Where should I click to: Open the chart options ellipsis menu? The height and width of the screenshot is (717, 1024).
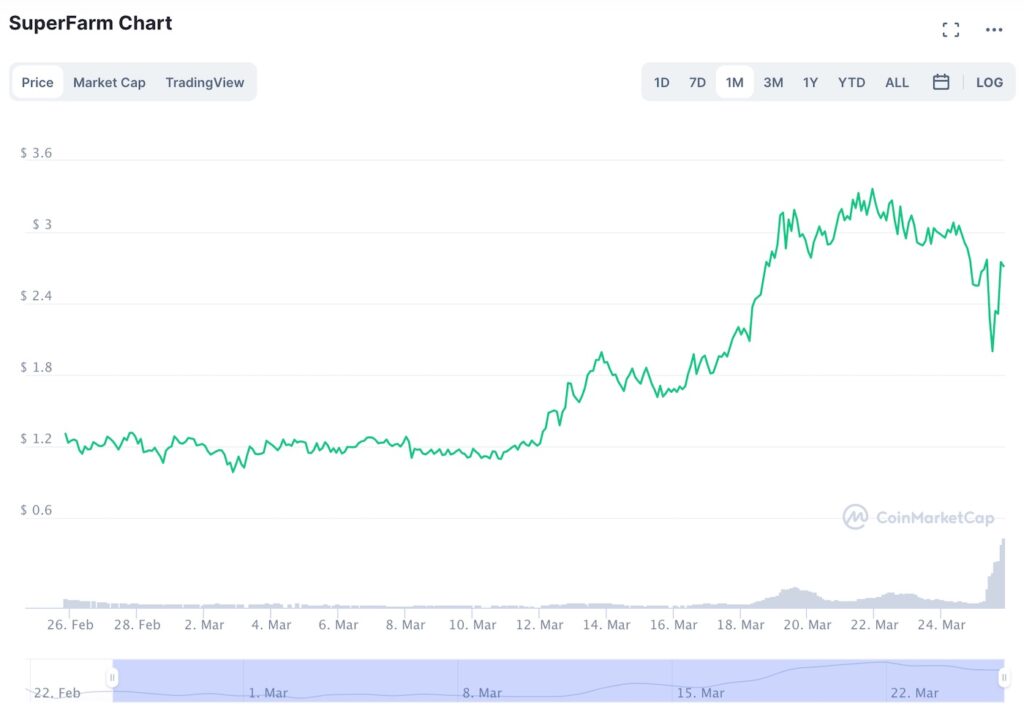coord(994,29)
